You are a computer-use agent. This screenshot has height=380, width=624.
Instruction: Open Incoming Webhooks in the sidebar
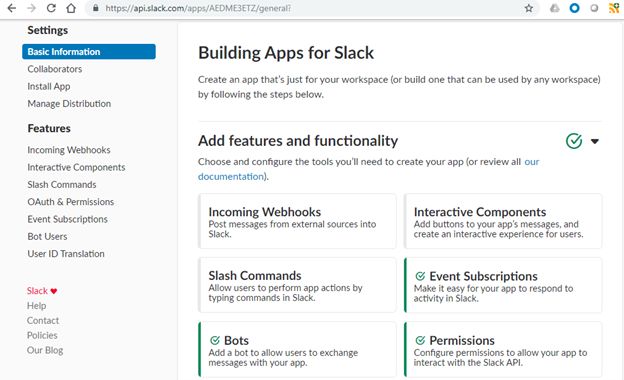click(69, 150)
